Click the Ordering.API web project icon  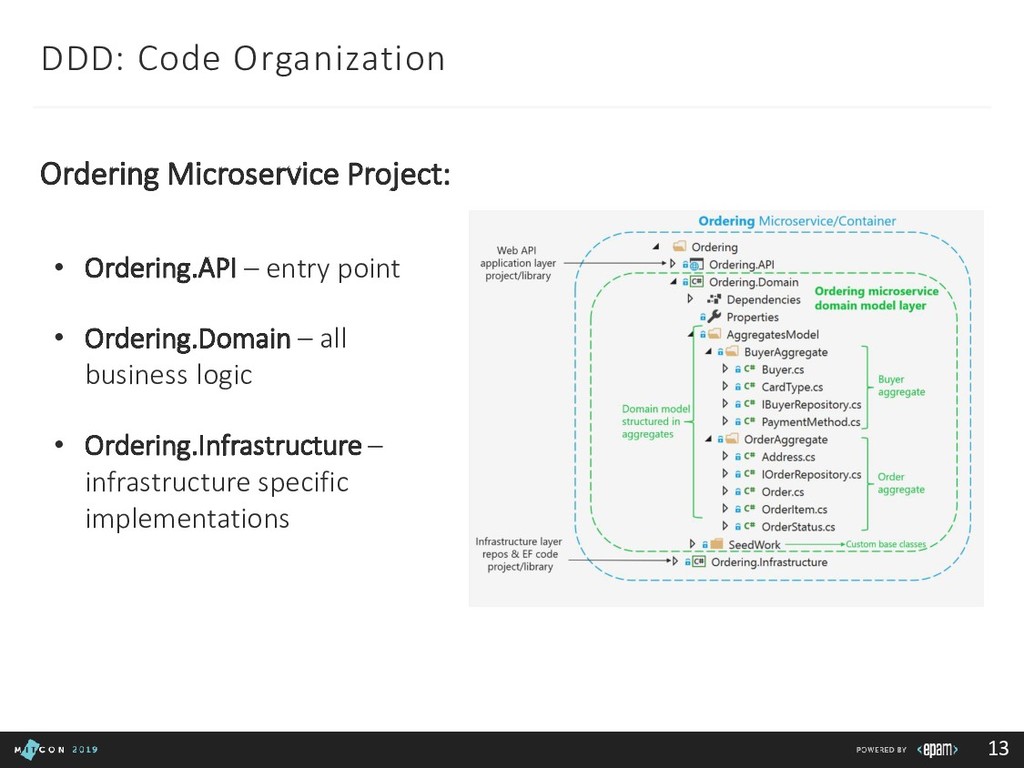click(697, 264)
